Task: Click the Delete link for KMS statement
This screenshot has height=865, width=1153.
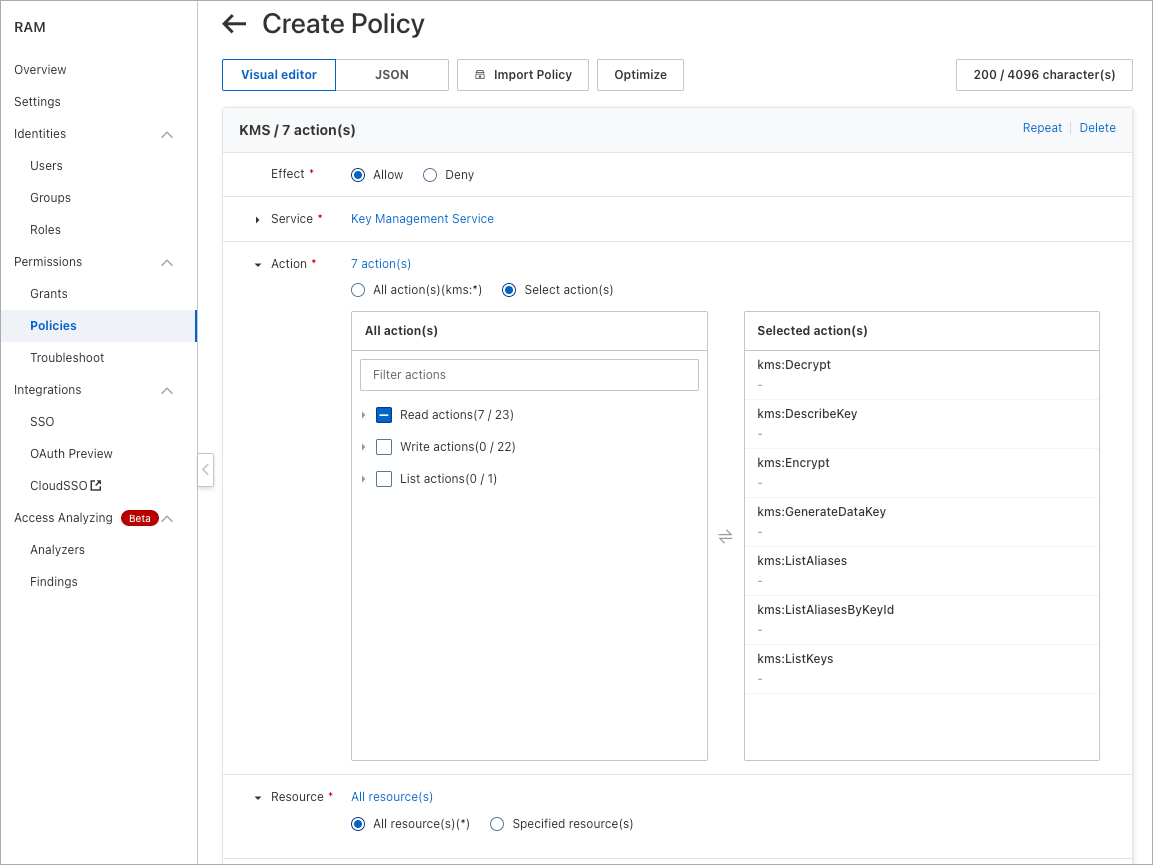Action: point(1097,128)
